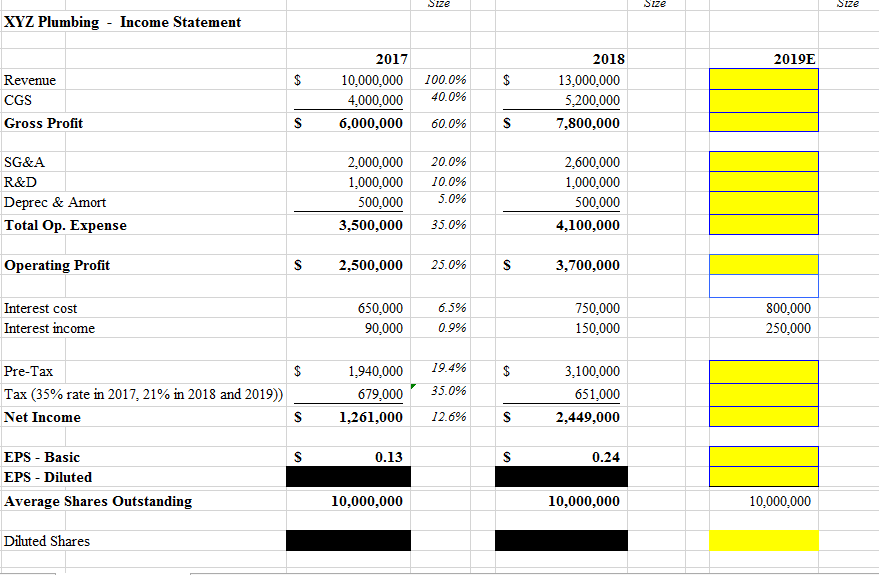Click 2018 net income 2,449,000

(588, 418)
